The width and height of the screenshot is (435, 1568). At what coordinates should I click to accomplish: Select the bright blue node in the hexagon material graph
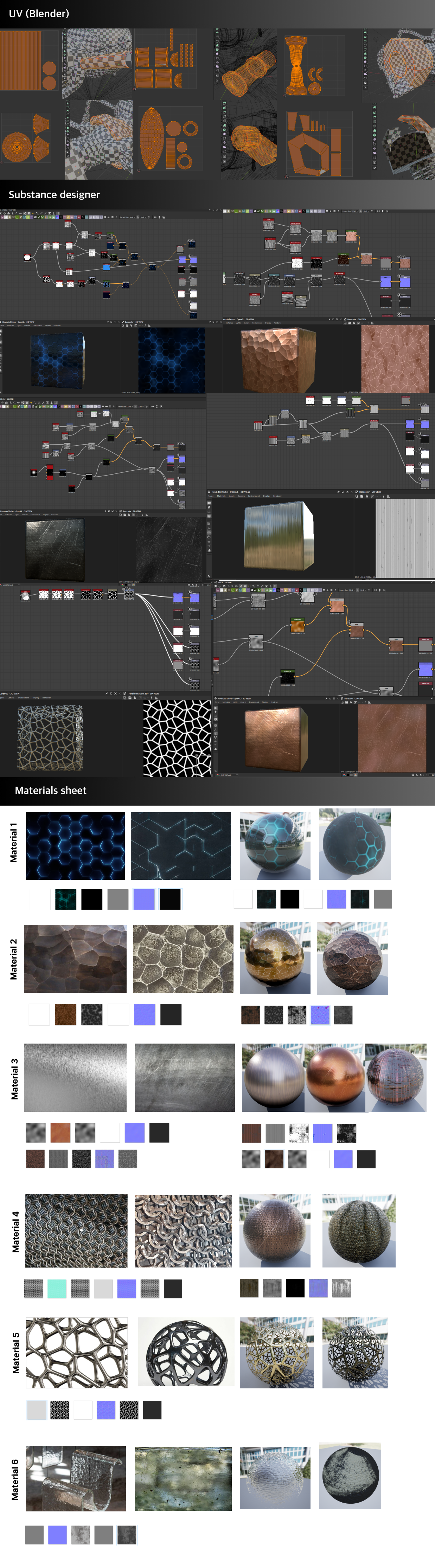point(107,267)
